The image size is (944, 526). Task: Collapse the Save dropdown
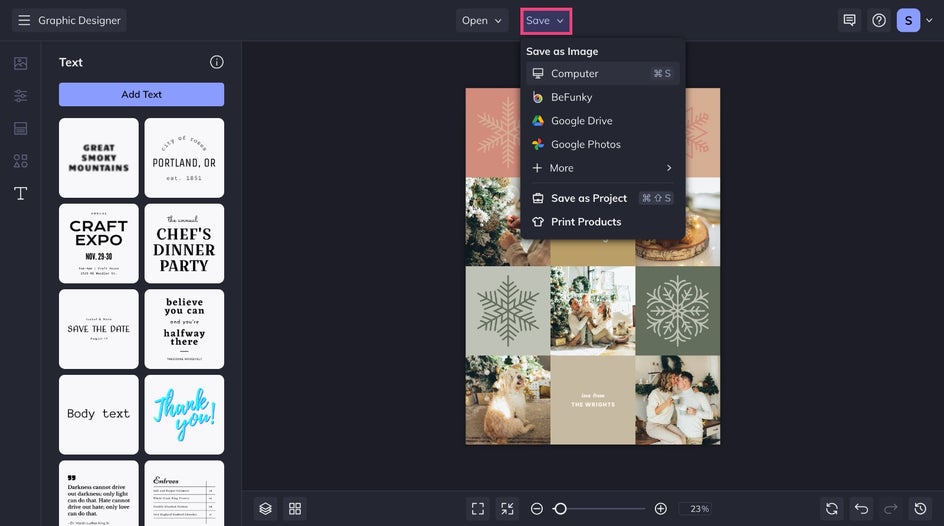545,20
